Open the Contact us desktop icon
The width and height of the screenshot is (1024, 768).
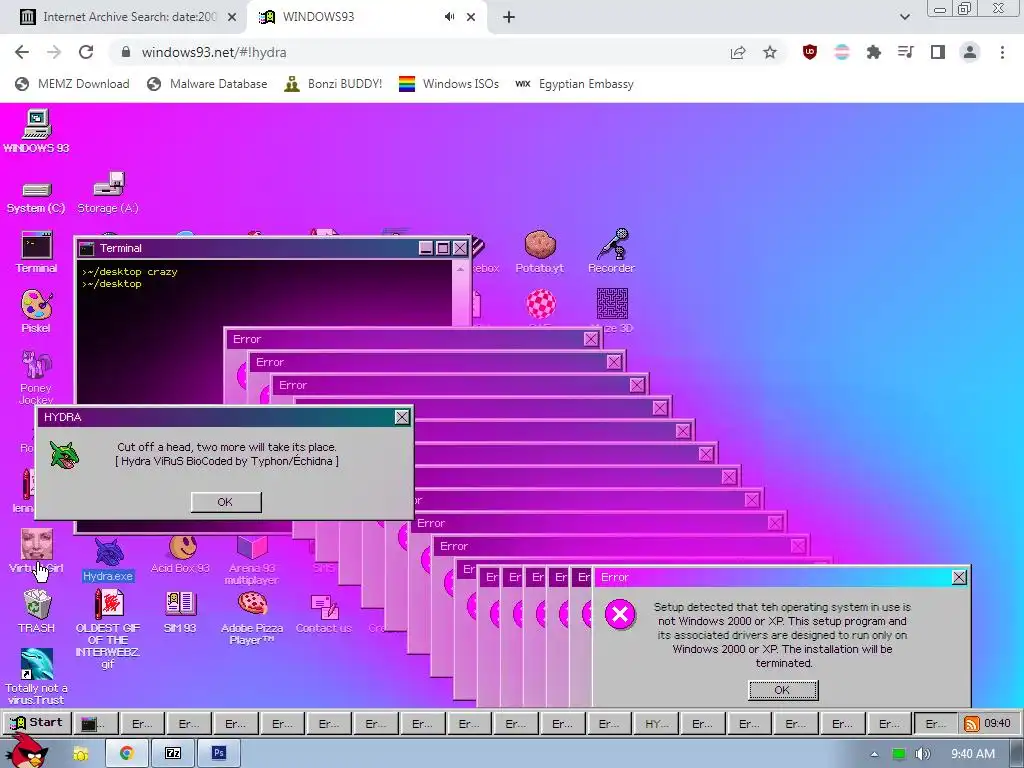pyautogui.click(x=324, y=614)
